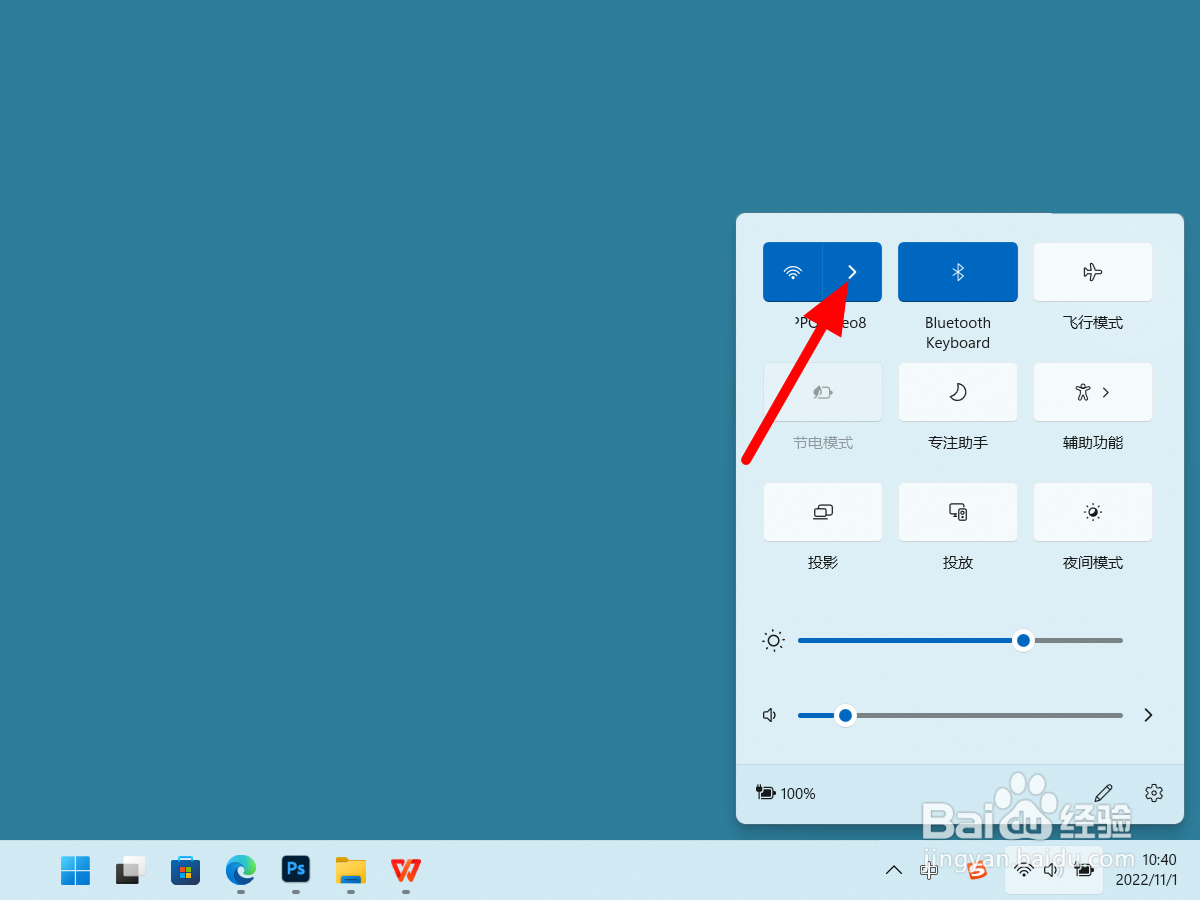
Task: Open the Project (投影) option
Action: pos(822,511)
